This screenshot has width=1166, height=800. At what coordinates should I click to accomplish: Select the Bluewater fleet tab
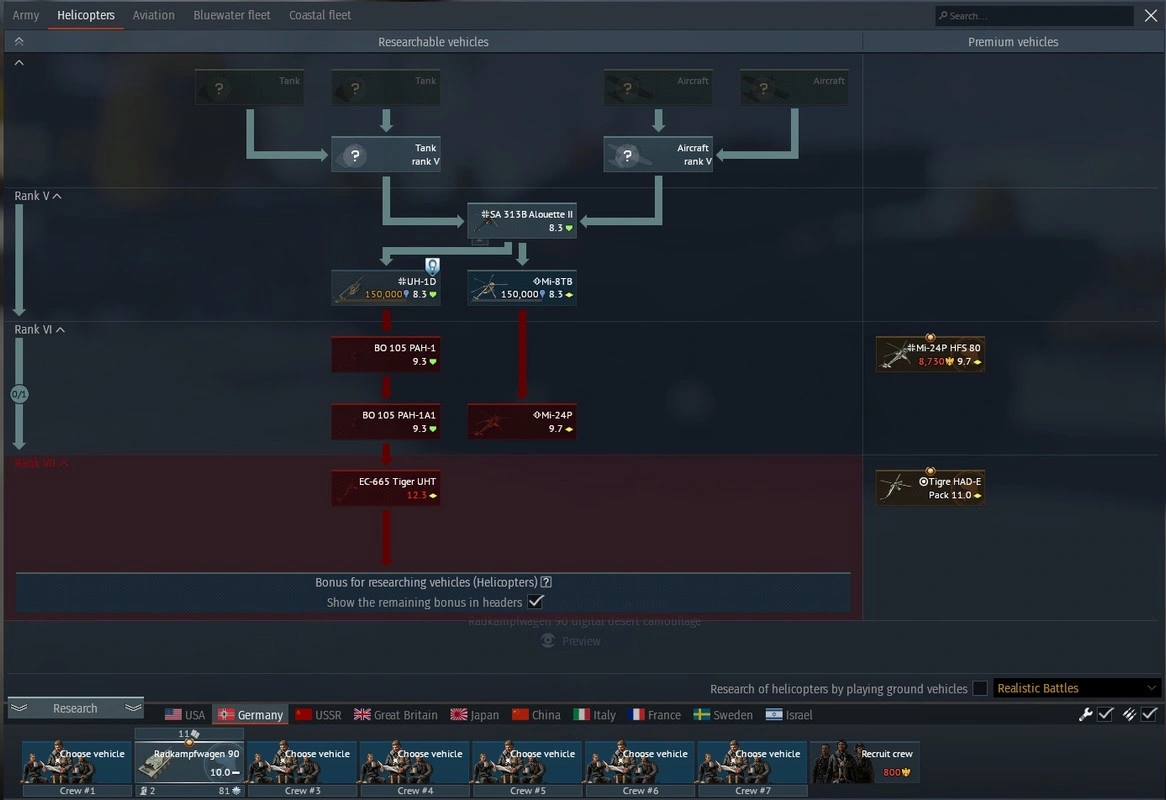231,15
